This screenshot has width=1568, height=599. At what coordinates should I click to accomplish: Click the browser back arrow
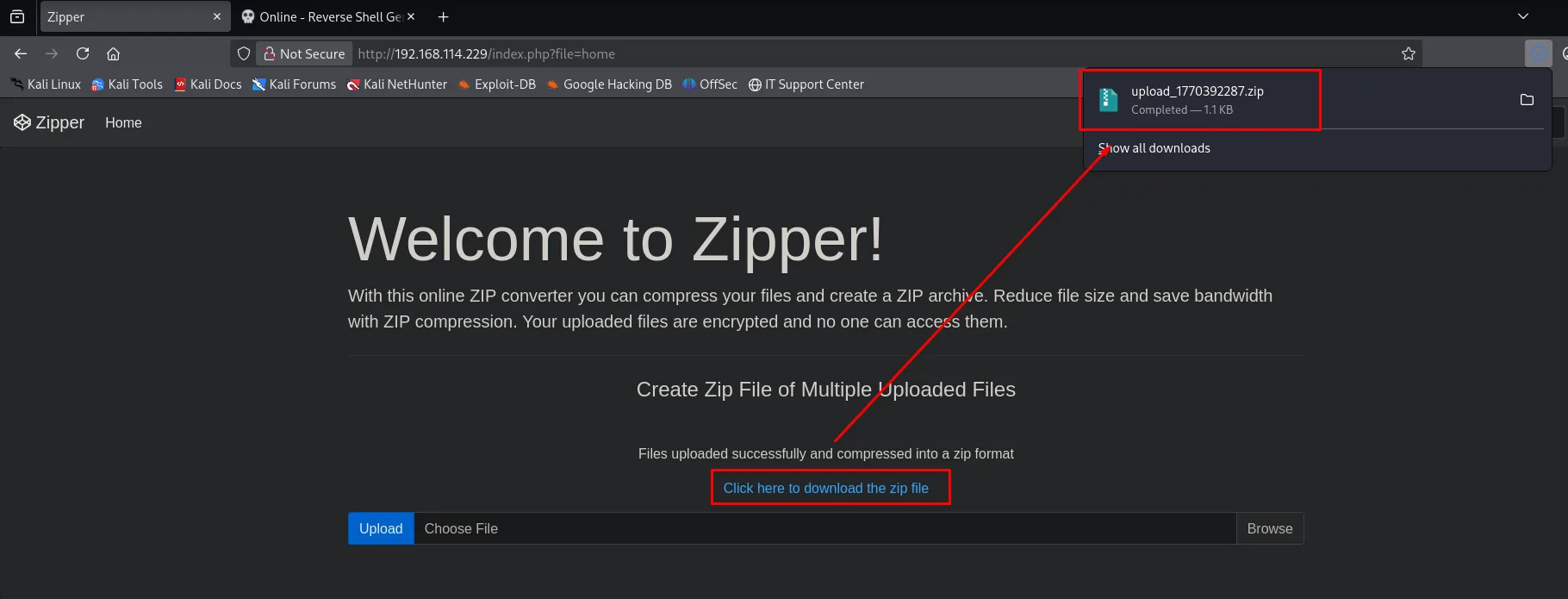pyautogui.click(x=21, y=53)
